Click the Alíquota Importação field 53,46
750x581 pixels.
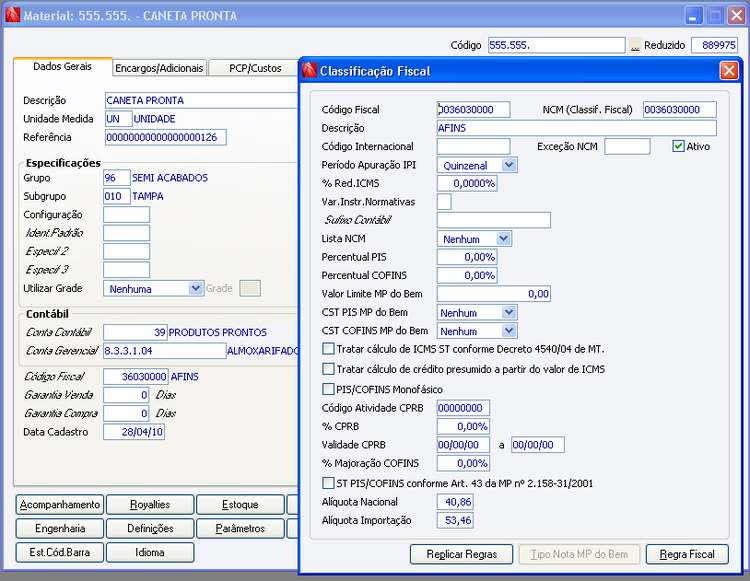point(455,520)
